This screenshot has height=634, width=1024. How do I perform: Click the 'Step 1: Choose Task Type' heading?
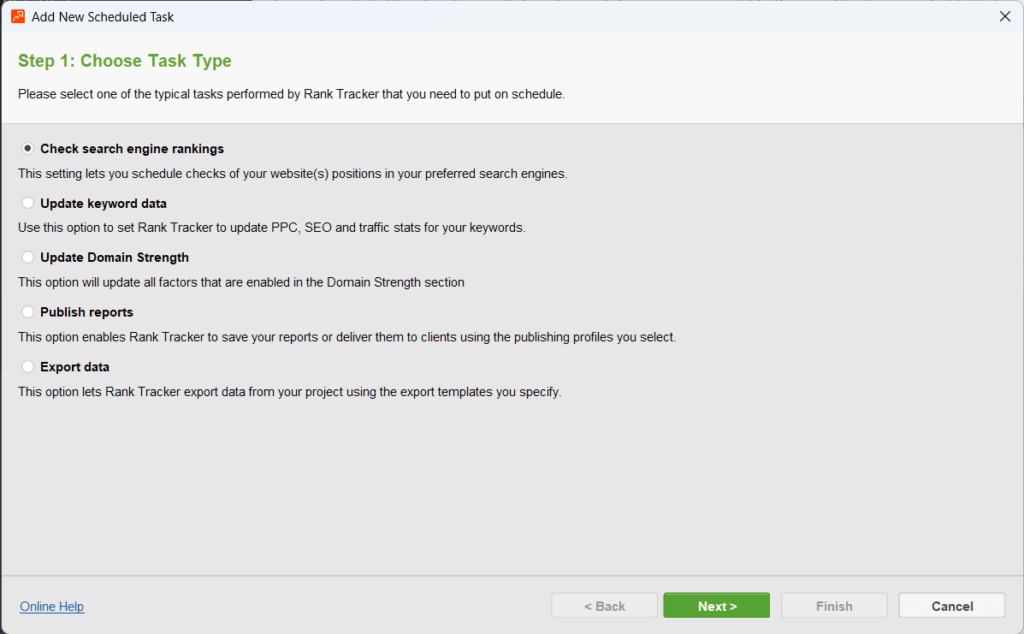point(124,61)
